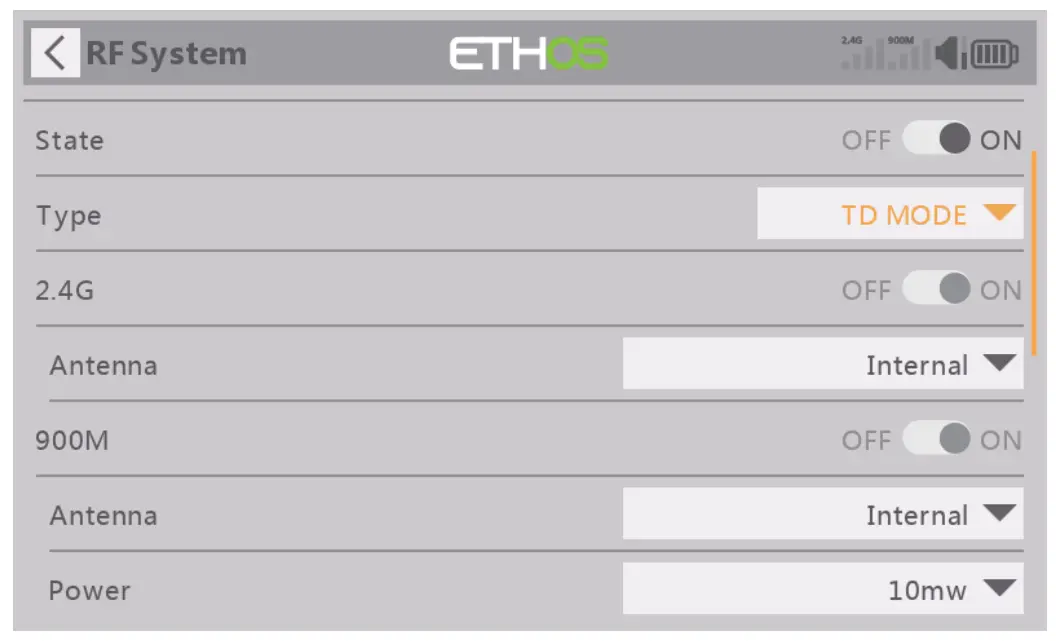Image resolution: width=1056 pixels, height=641 pixels.
Task: Open the Power dropdown showing 10mw
Action: [822, 589]
